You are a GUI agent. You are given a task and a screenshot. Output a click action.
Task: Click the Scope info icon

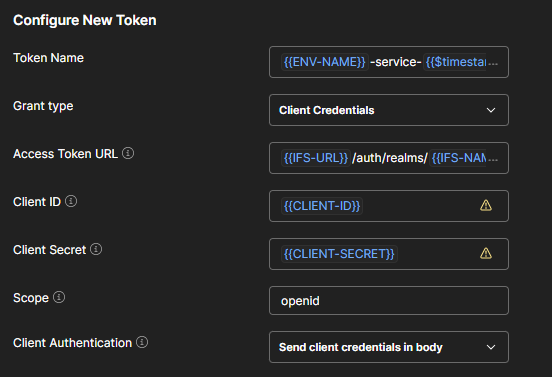pyautogui.click(x=59, y=297)
